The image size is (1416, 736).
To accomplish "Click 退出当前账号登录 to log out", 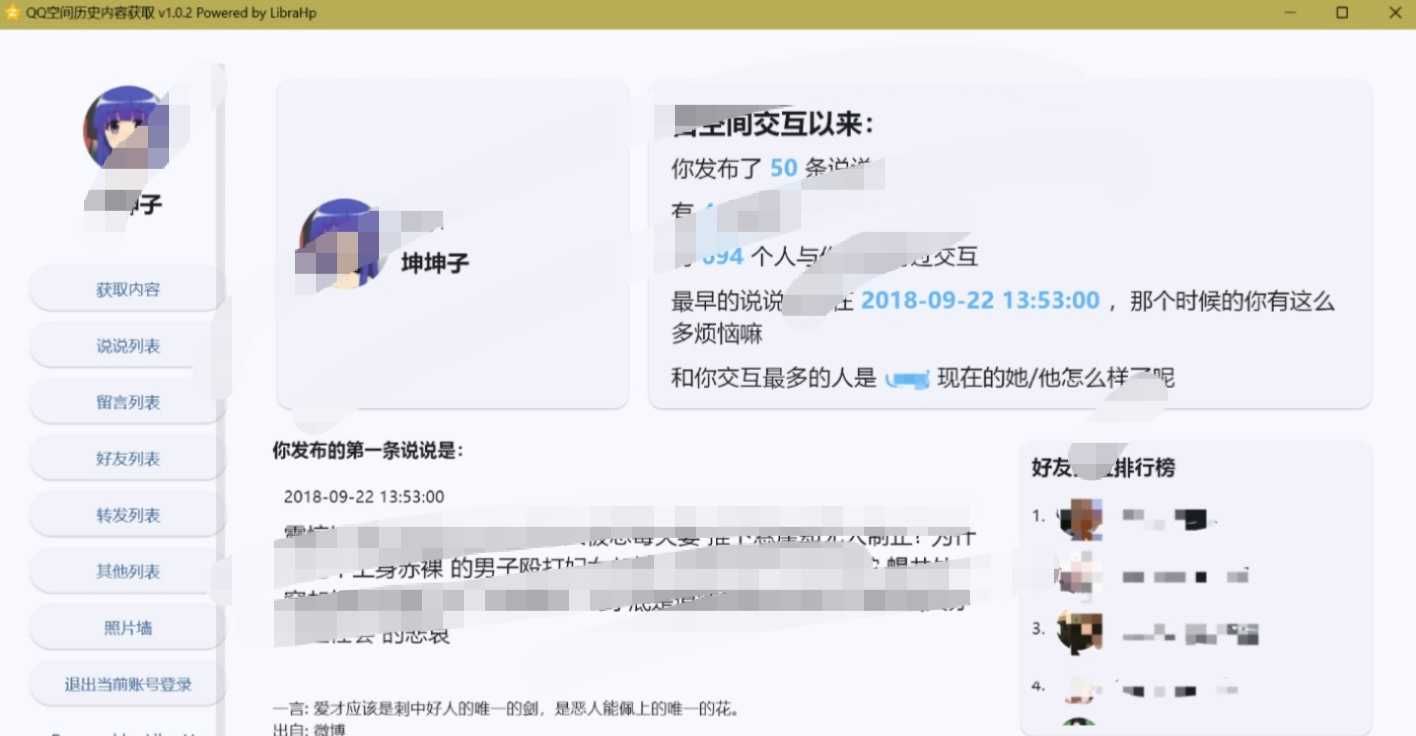I will tap(127, 685).
